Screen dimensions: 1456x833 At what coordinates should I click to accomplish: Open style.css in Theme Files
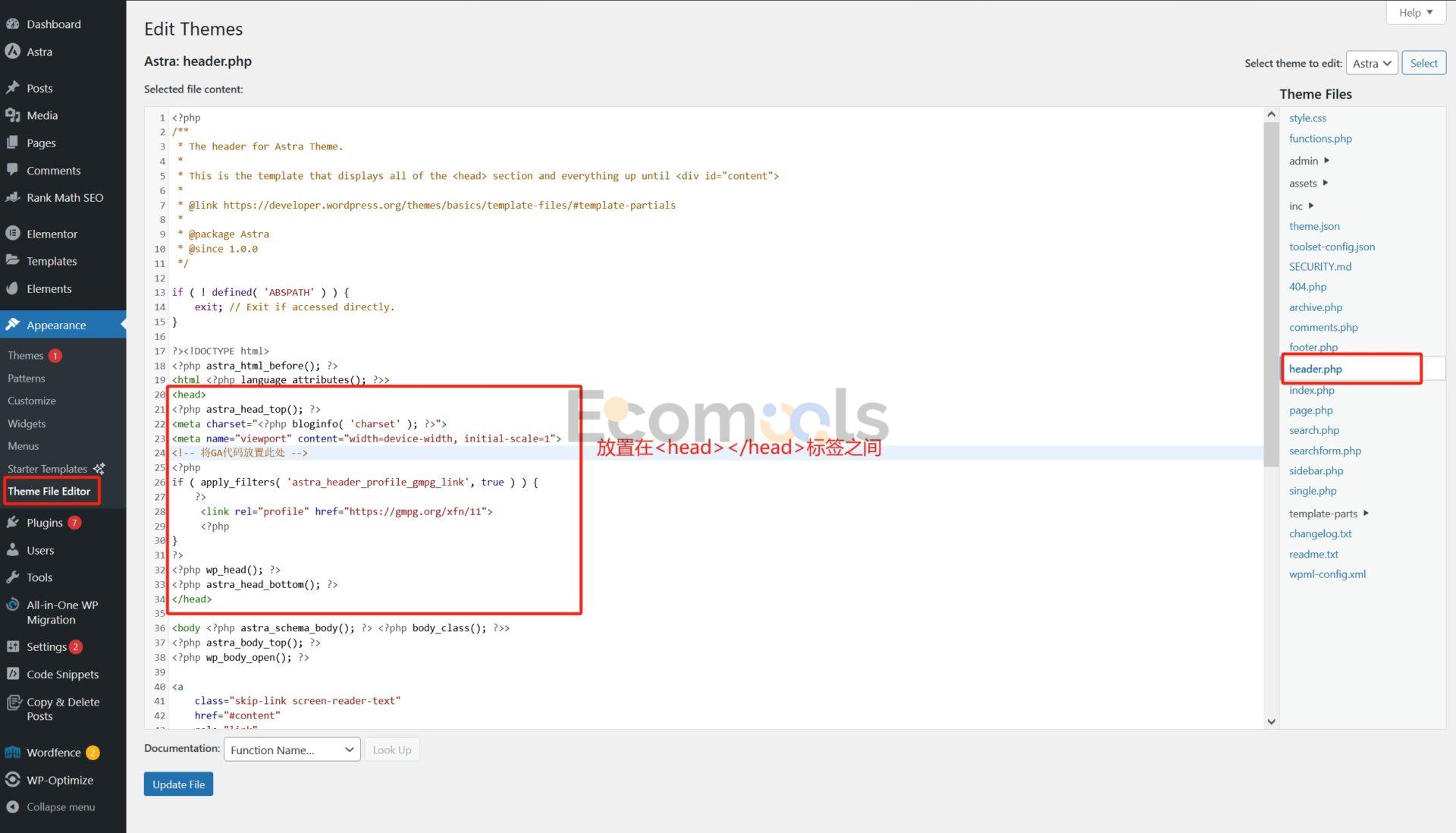[x=1307, y=118]
